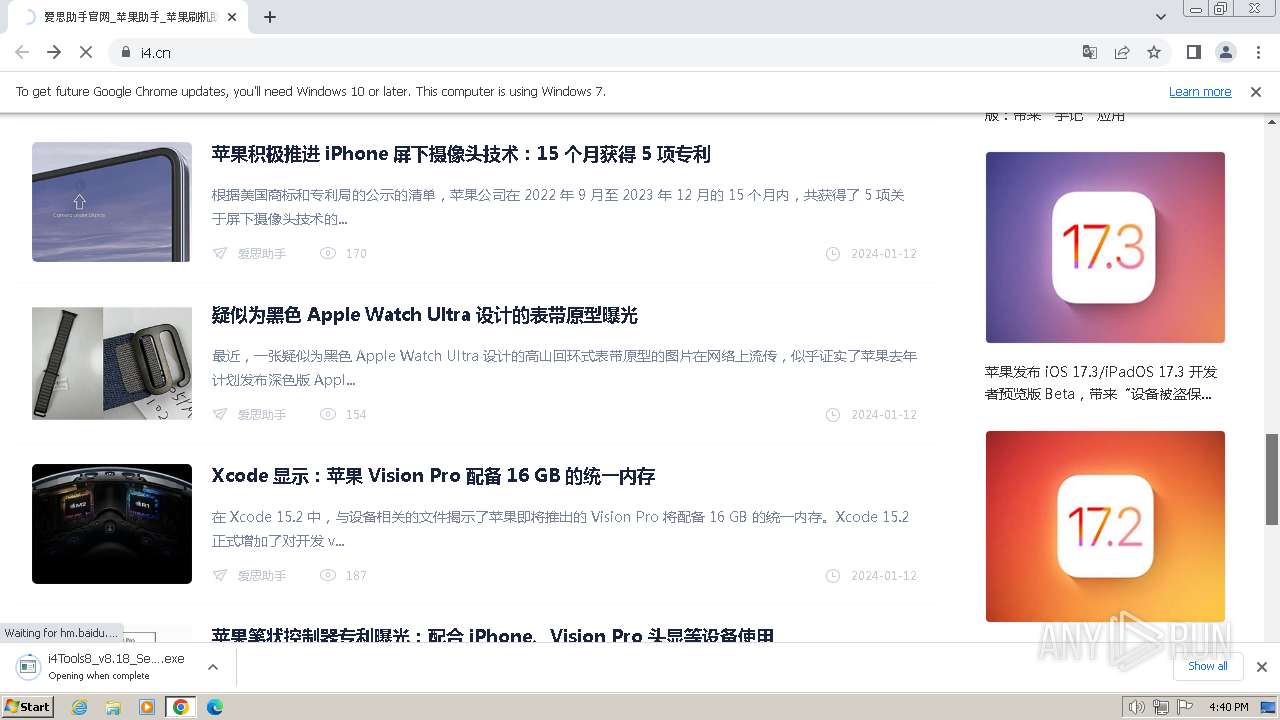Open Apple Watch band prototype thumbnail

(112, 363)
